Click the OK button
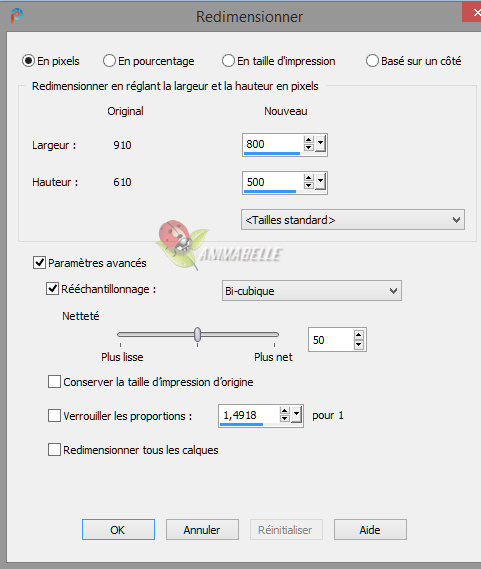The image size is (481, 569). pos(118,529)
